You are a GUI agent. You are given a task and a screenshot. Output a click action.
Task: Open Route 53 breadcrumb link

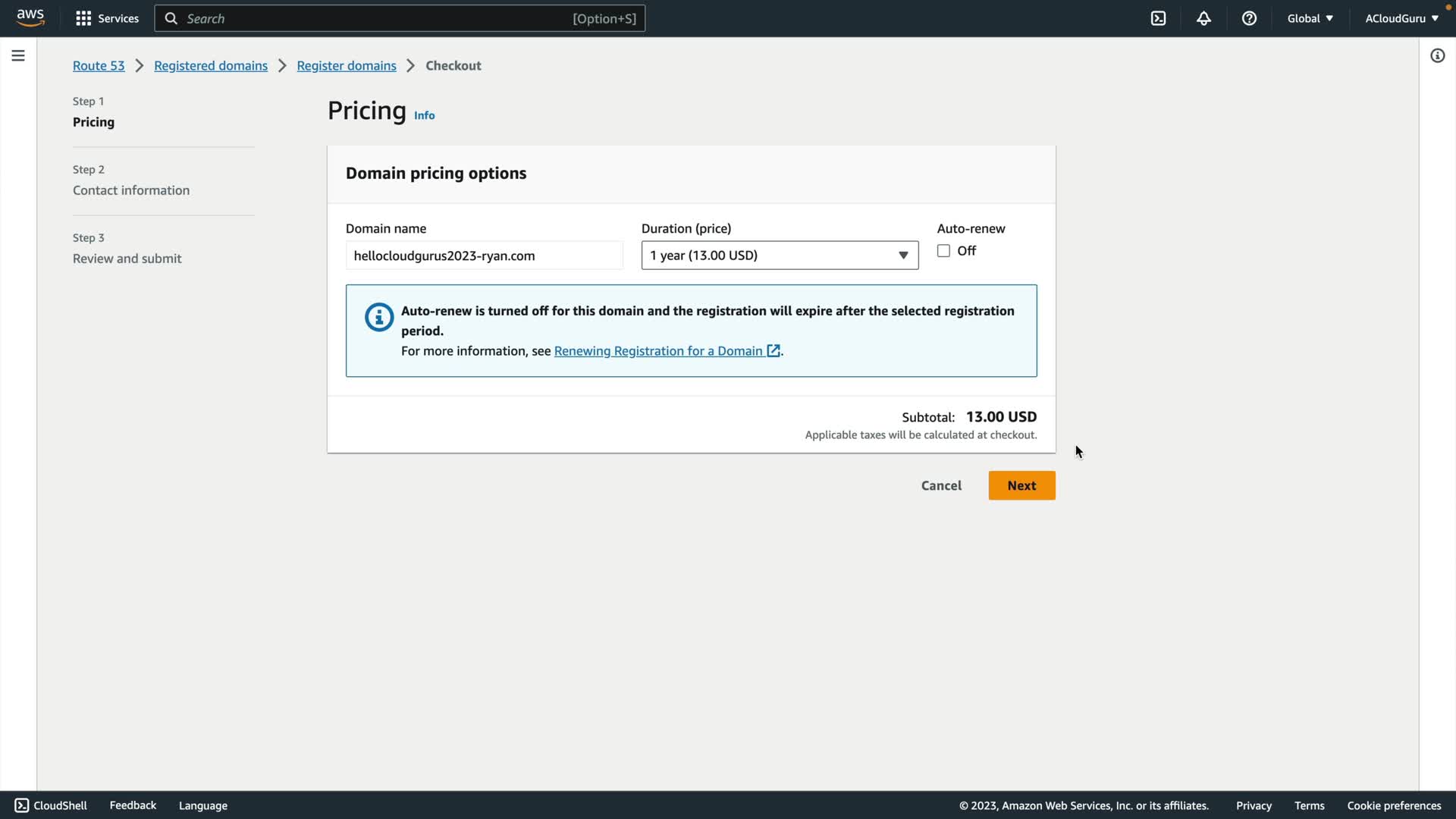[99, 66]
